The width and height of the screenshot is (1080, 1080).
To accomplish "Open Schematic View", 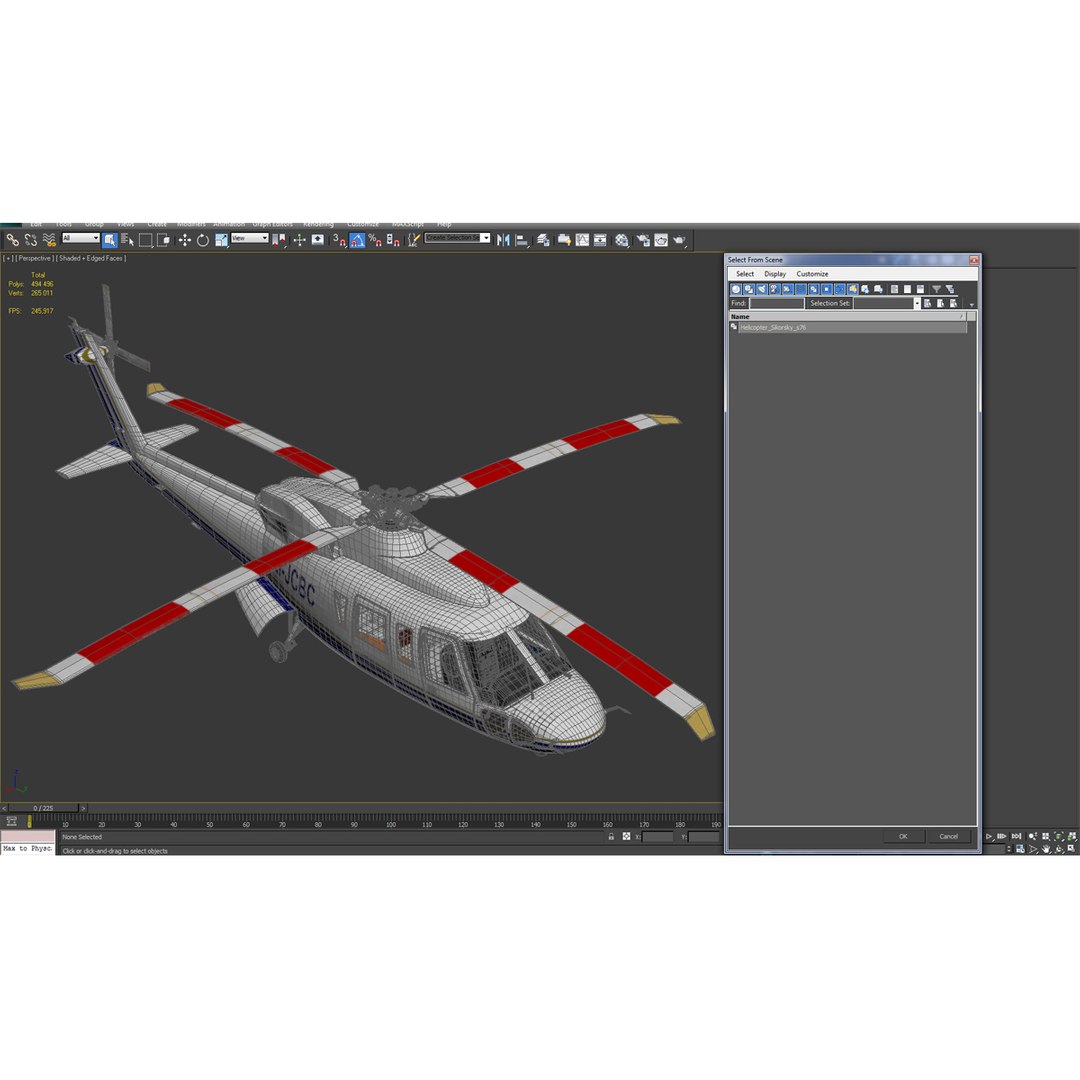I will tap(600, 240).
